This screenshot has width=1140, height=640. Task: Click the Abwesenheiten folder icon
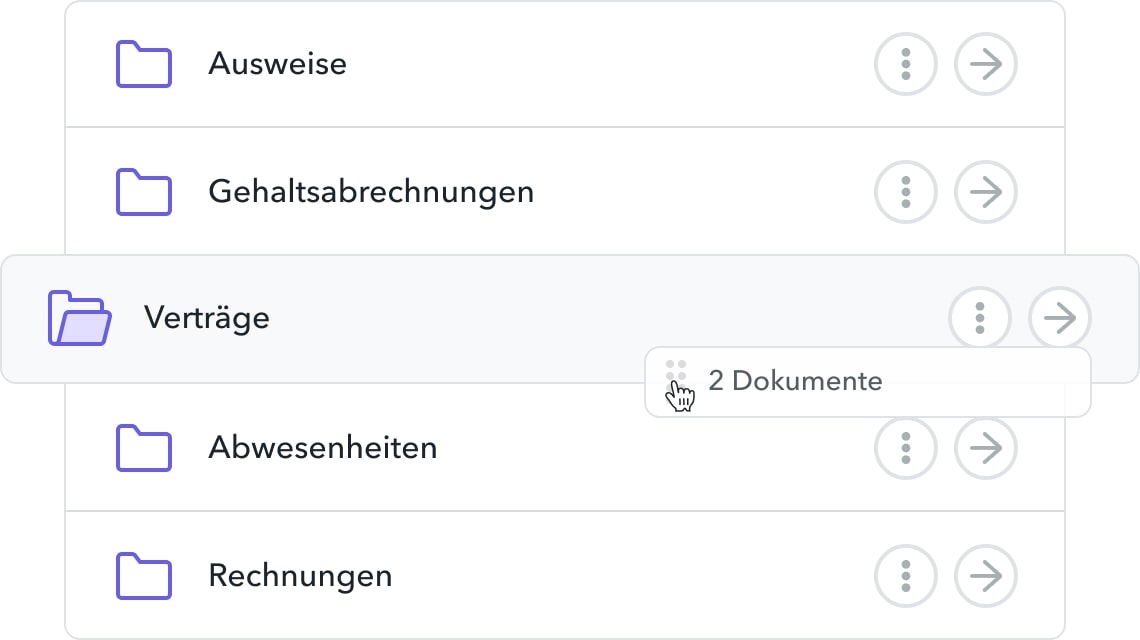tap(144, 447)
